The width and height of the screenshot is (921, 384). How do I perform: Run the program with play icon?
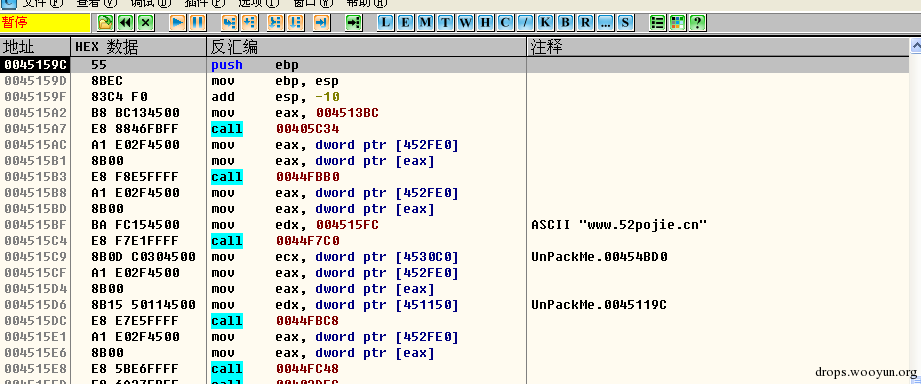(177, 23)
